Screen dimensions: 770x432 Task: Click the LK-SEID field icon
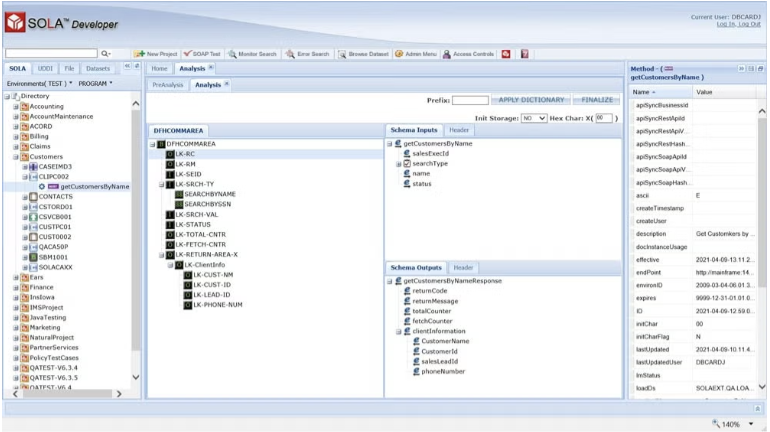tap(170, 174)
